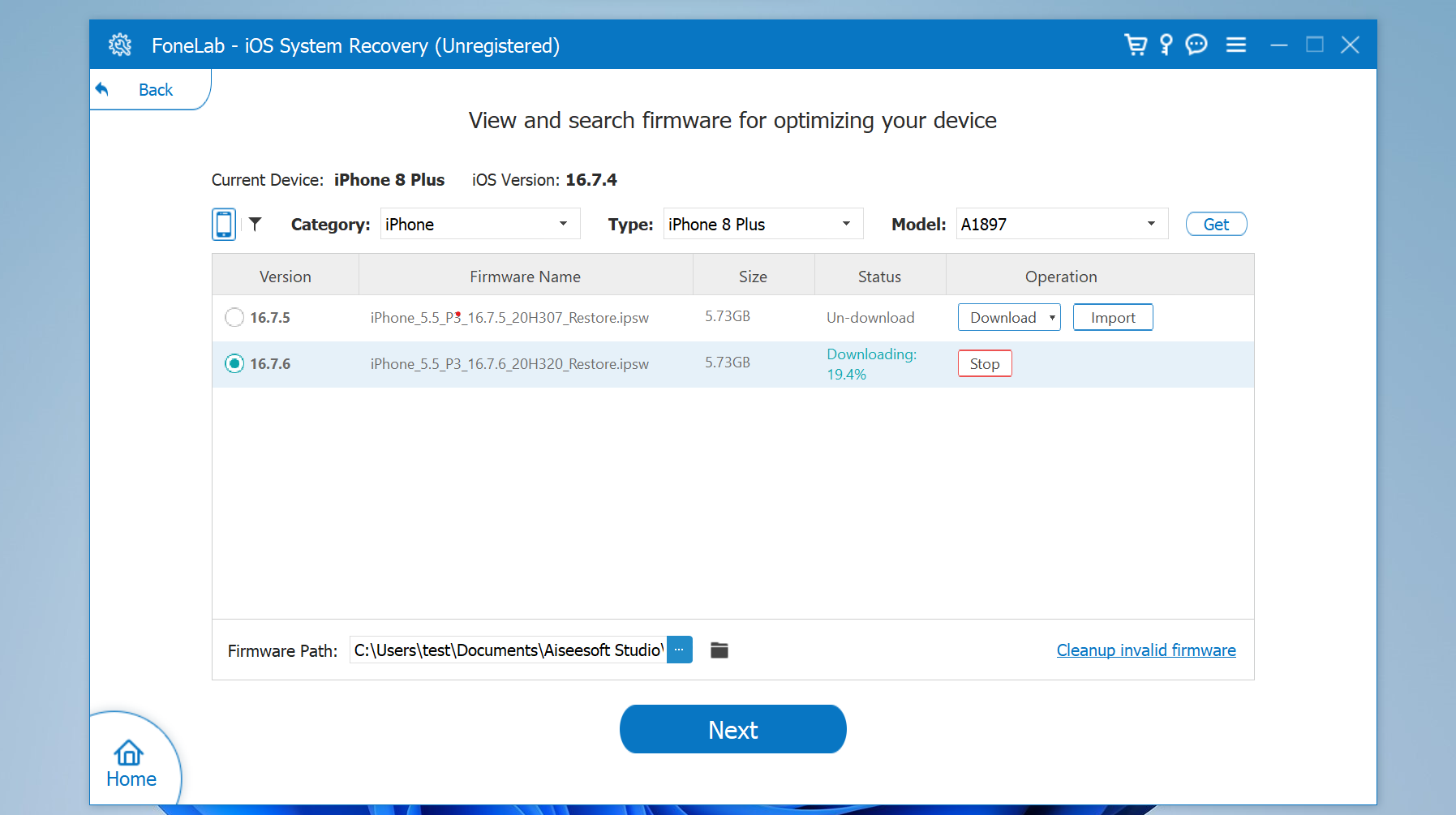Go to Home screen
This screenshot has height=815, width=1456.
pyautogui.click(x=131, y=763)
